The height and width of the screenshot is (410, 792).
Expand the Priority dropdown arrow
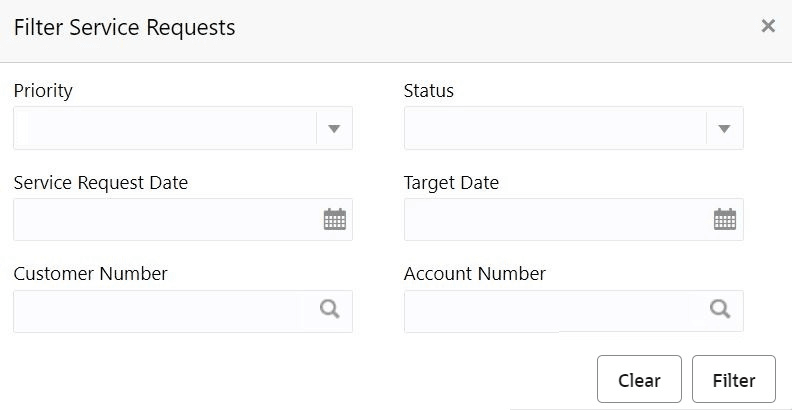tap(335, 128)
